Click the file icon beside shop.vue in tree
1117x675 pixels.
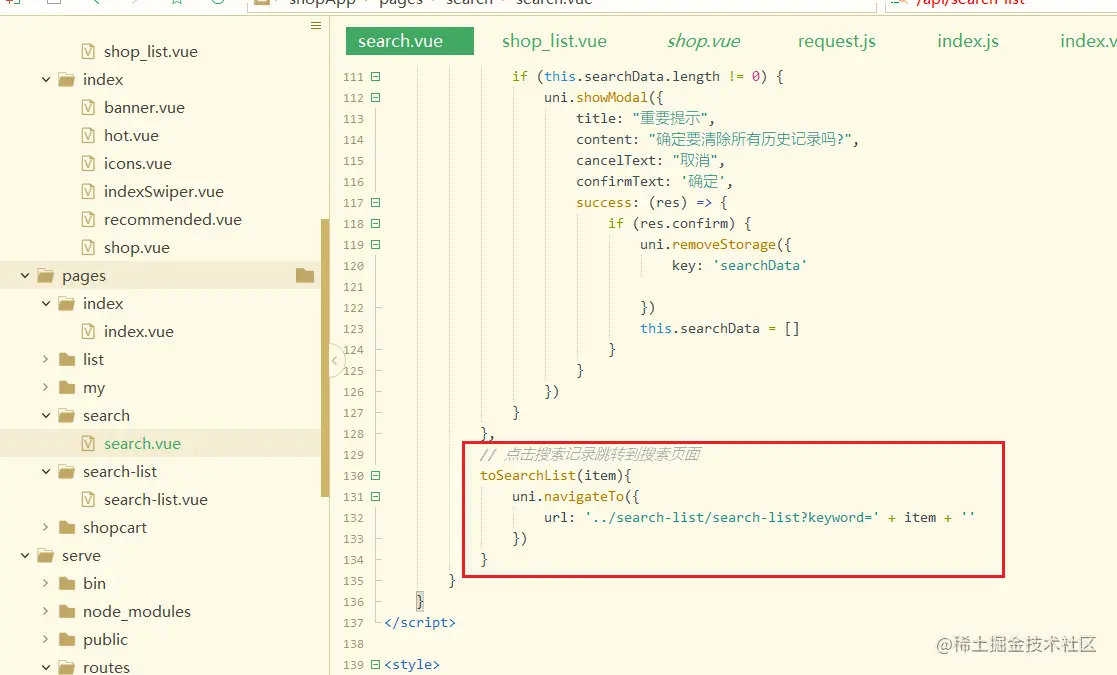(x=88, y=248)
